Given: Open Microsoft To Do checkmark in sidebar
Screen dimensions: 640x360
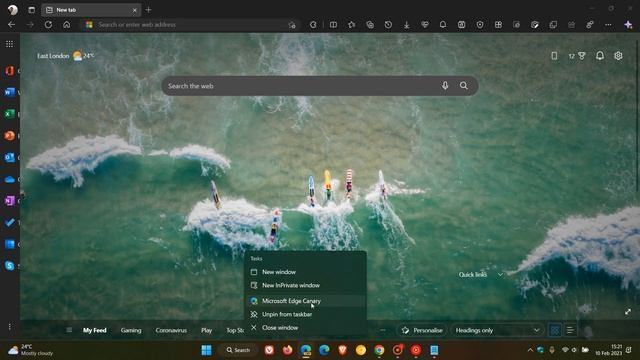Looking at the screenshot, I should tap(9, 222).
